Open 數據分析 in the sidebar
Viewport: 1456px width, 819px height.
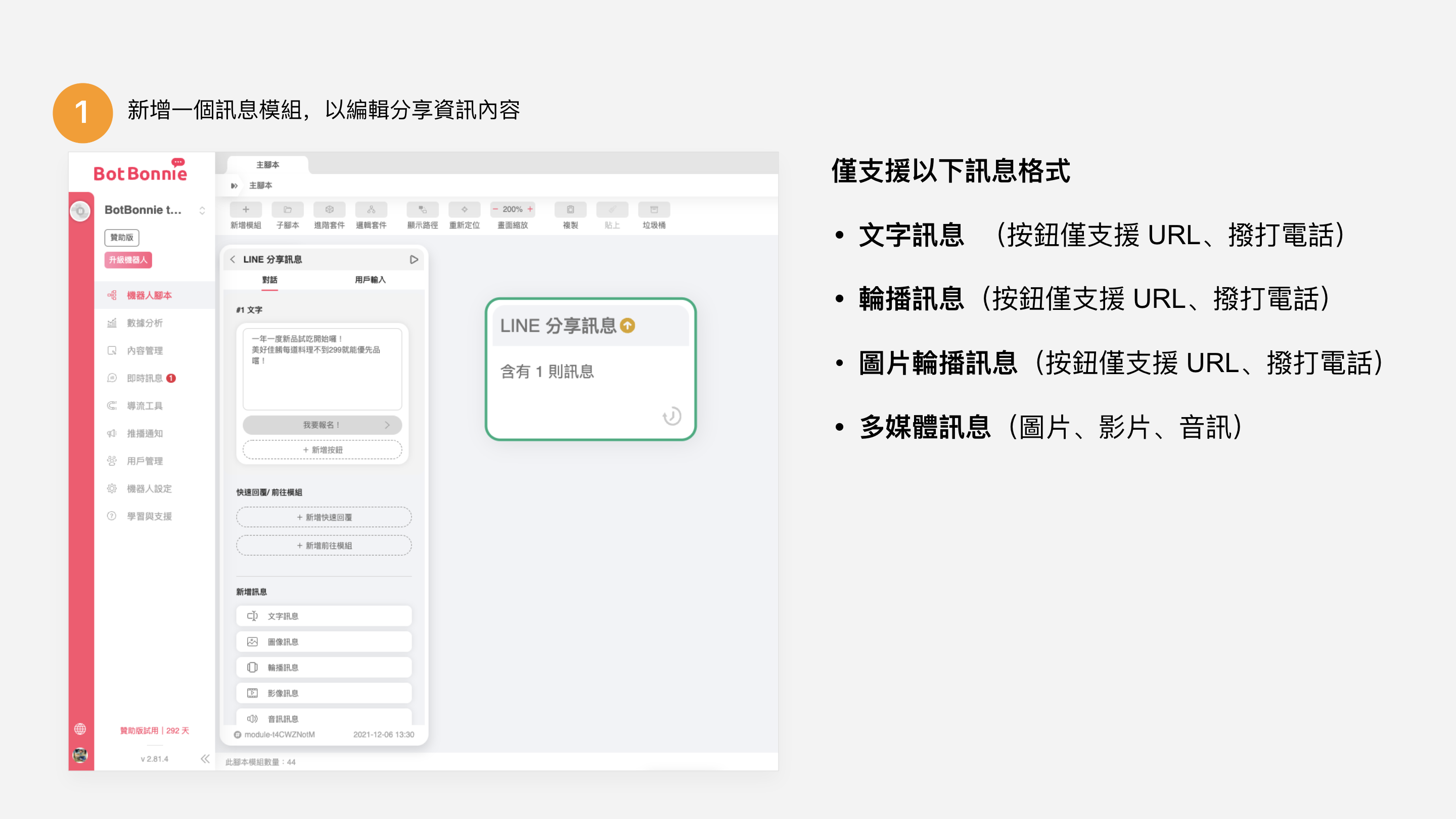145,324
